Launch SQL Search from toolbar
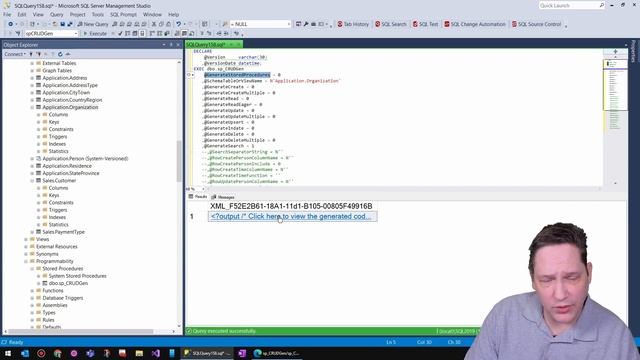640x360 pixels. click(391, 24)
